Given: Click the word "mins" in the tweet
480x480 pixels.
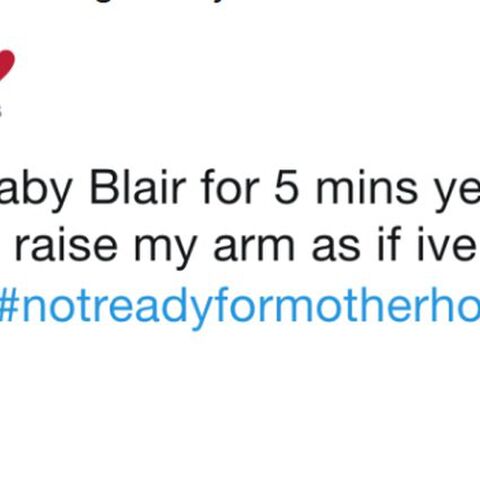Looking at the screenshot, I should click(366, 188).
